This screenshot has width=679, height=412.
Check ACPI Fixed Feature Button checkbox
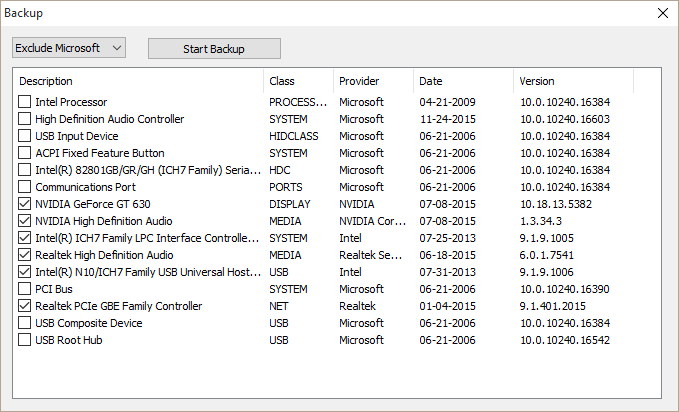pyautogui.click(x=25, y=153)
